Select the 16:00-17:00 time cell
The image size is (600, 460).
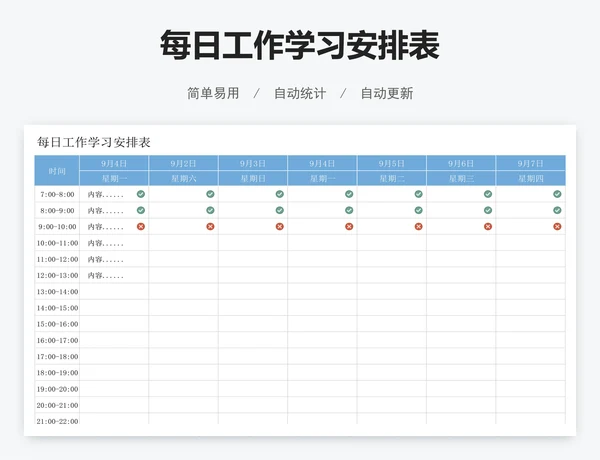[x=57, y=340]
